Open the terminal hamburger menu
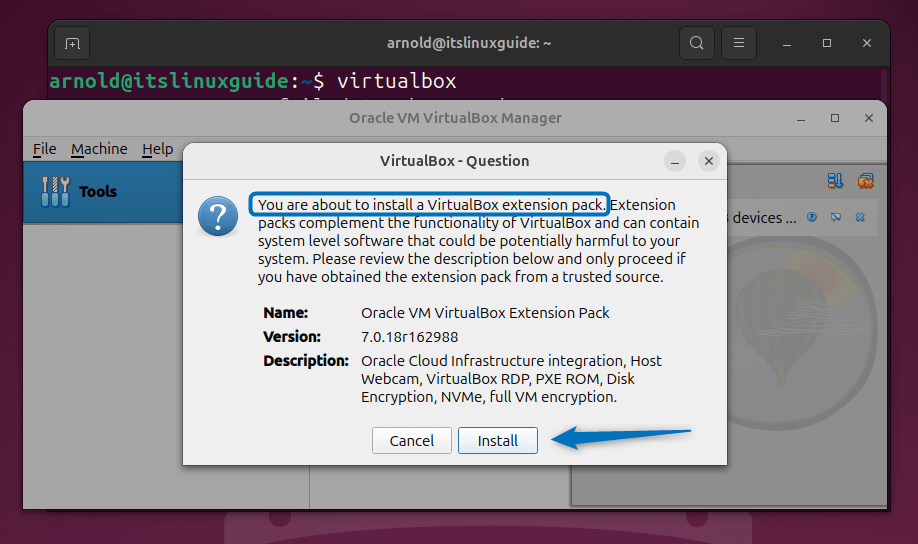Viewport: 918px width, 544px height. coord(739,44)
